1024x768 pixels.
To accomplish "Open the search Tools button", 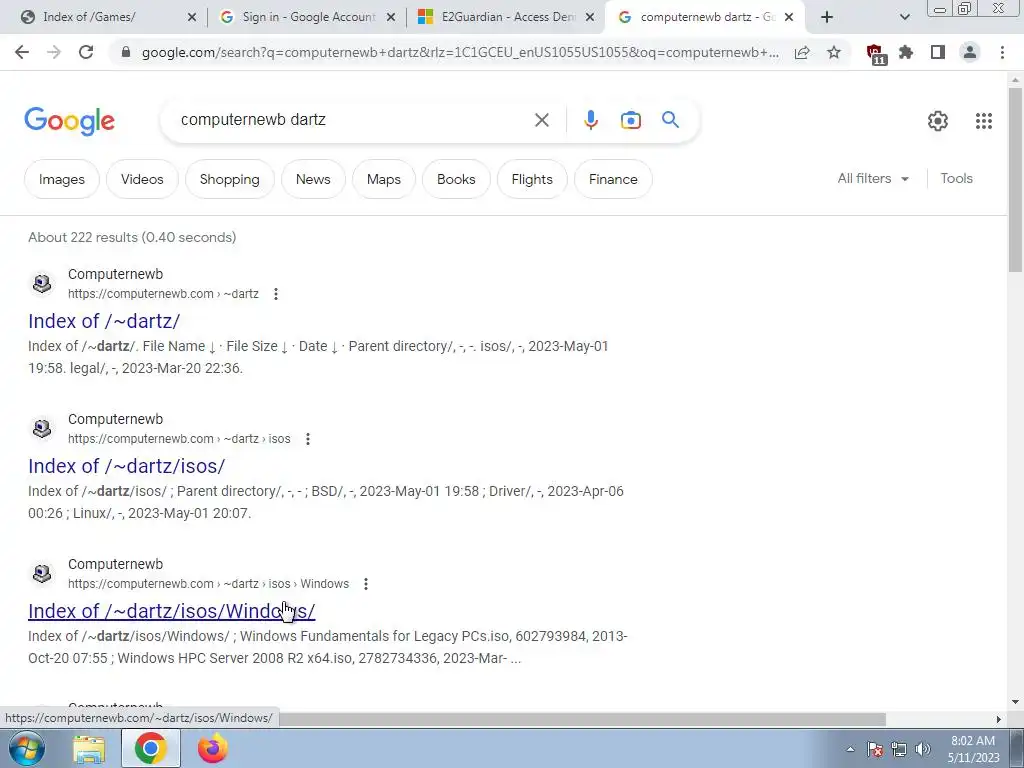I will (956, 178).
